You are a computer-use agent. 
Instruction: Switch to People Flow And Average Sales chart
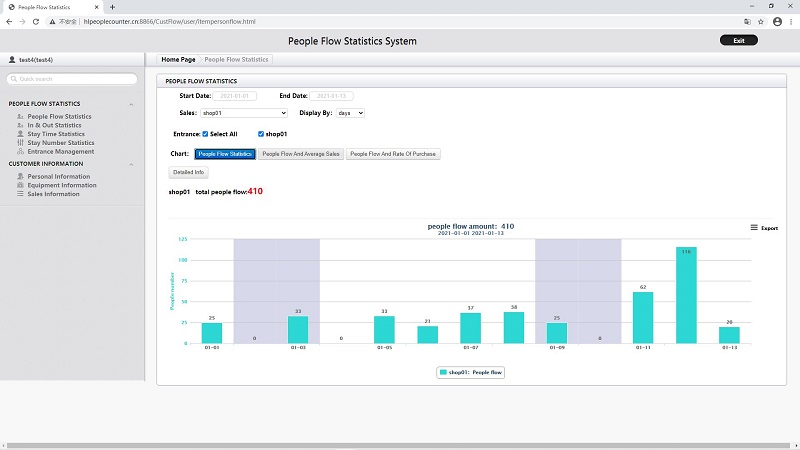(301, 154)
